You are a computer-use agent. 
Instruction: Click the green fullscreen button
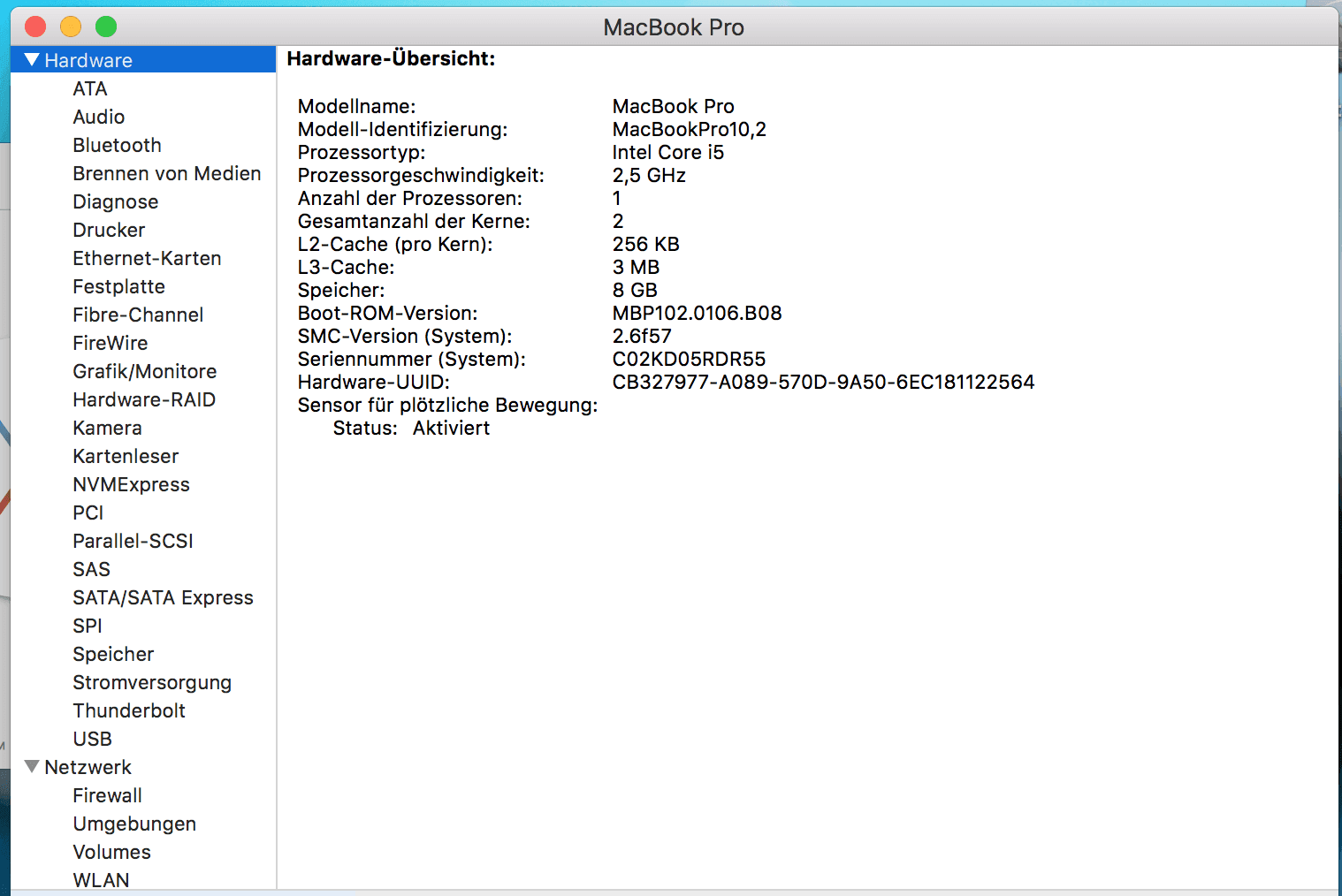(106, 27)
